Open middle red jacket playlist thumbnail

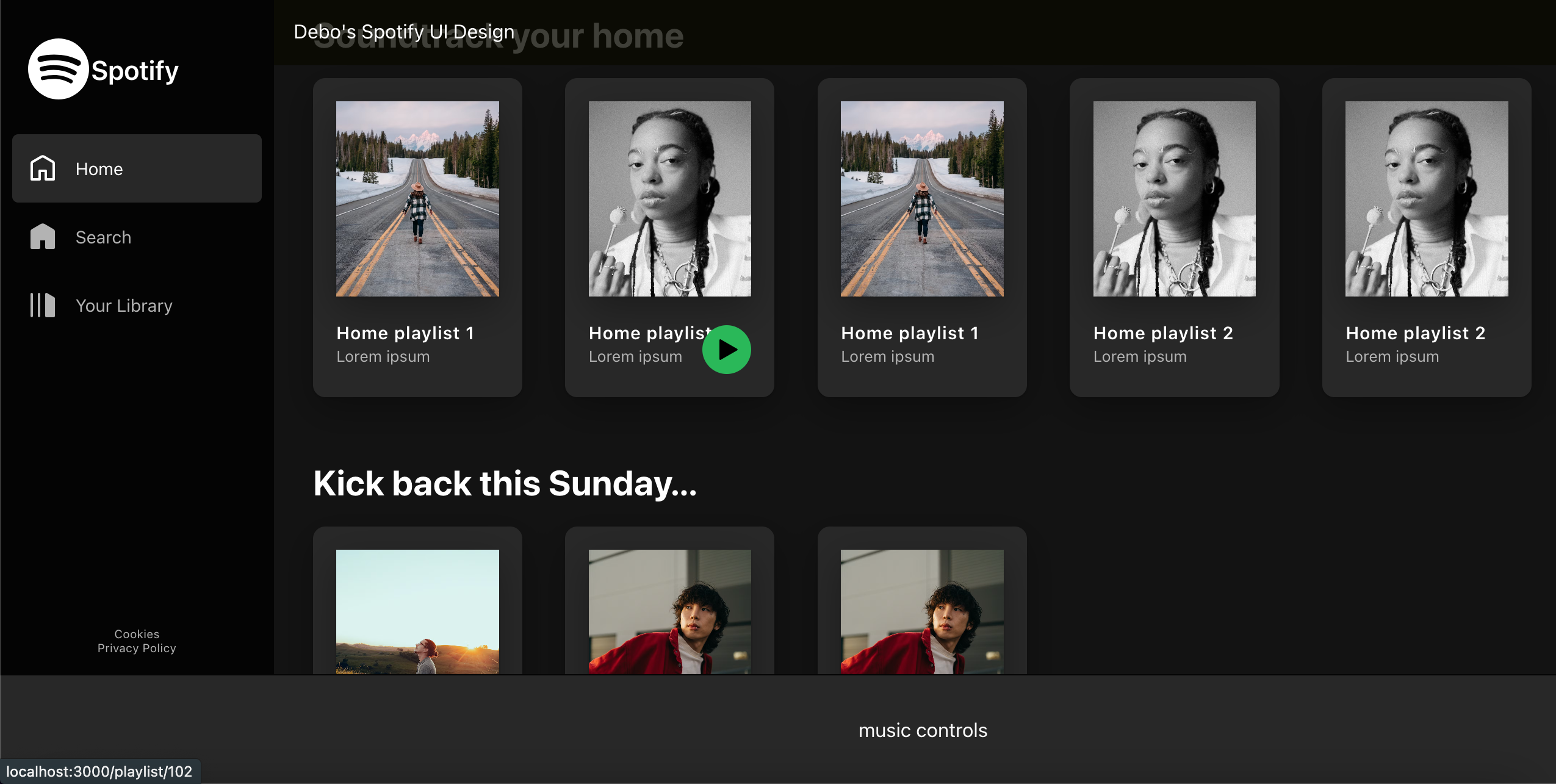click(x=669, y=611)
